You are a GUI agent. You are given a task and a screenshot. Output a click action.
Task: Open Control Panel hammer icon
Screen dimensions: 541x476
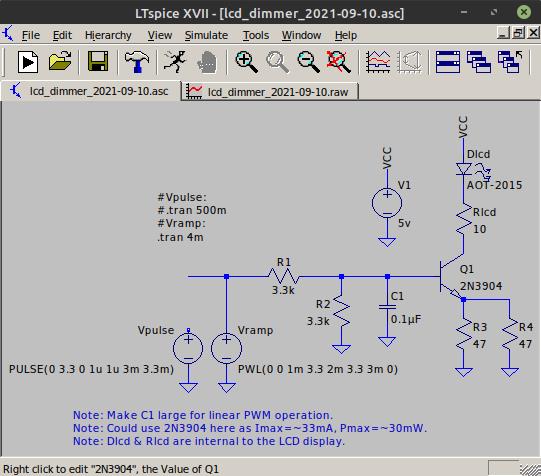[137, 62]
